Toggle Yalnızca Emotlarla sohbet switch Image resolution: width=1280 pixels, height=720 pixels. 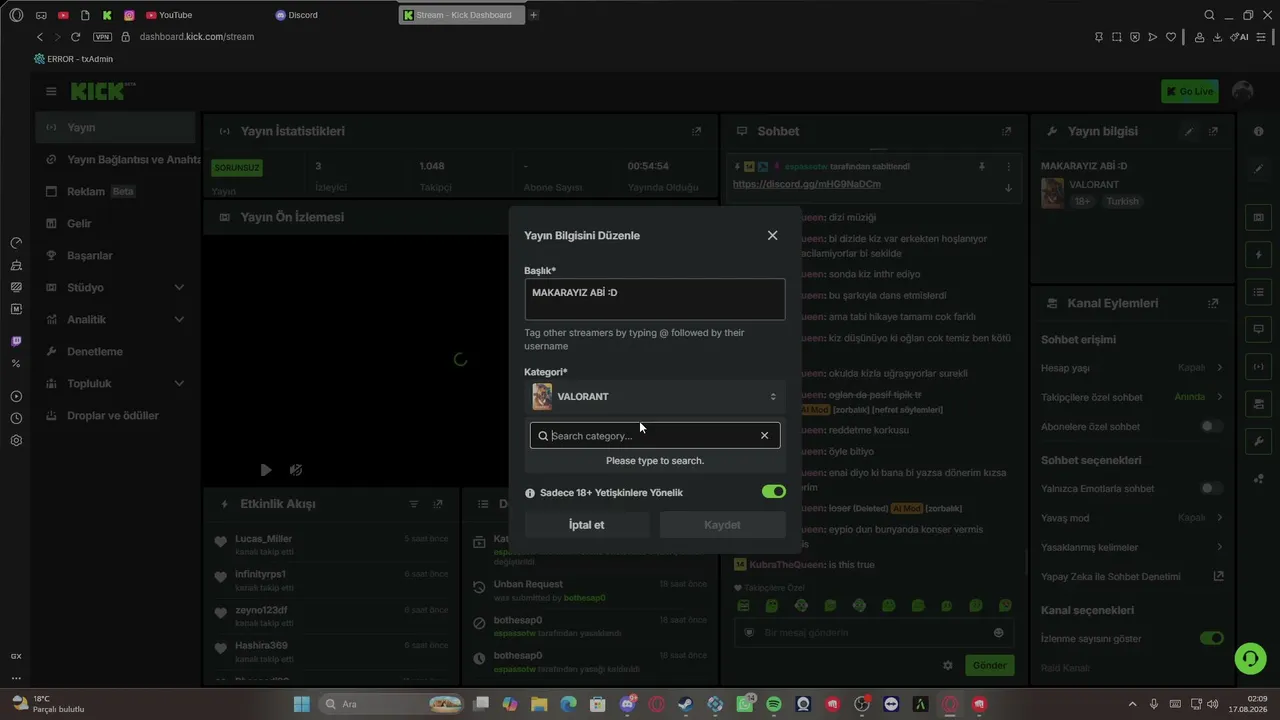click(x=1211, y=489)
